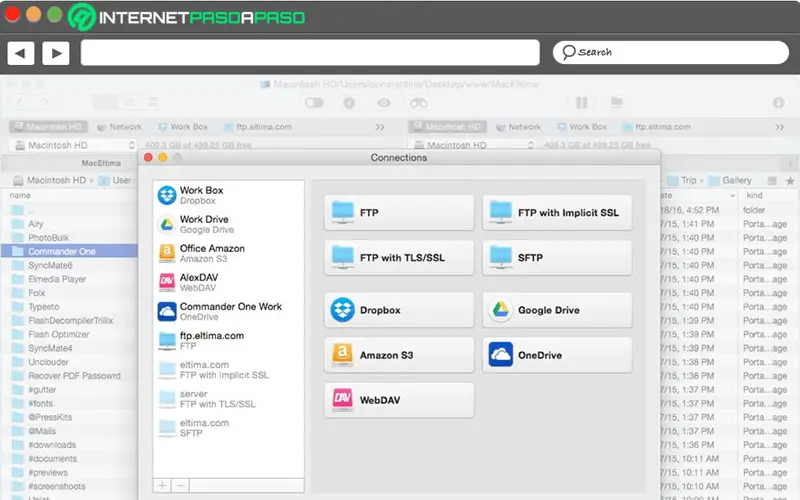Click the info icon at toolbar far right
The width and height of the screenshot is (800, 500).
point(779,103)
